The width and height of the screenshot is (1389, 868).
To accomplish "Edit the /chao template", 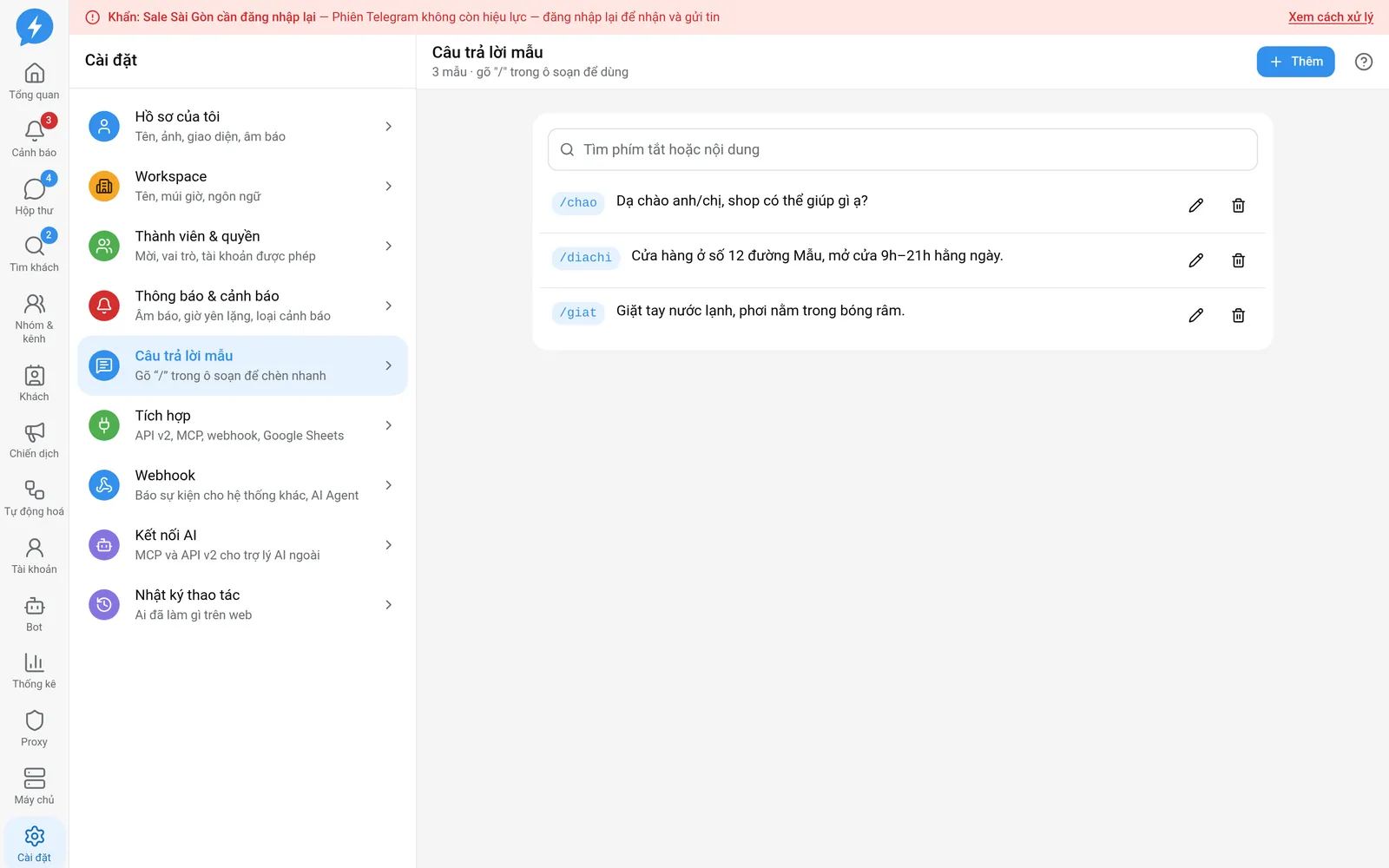I will point(1196,206).
